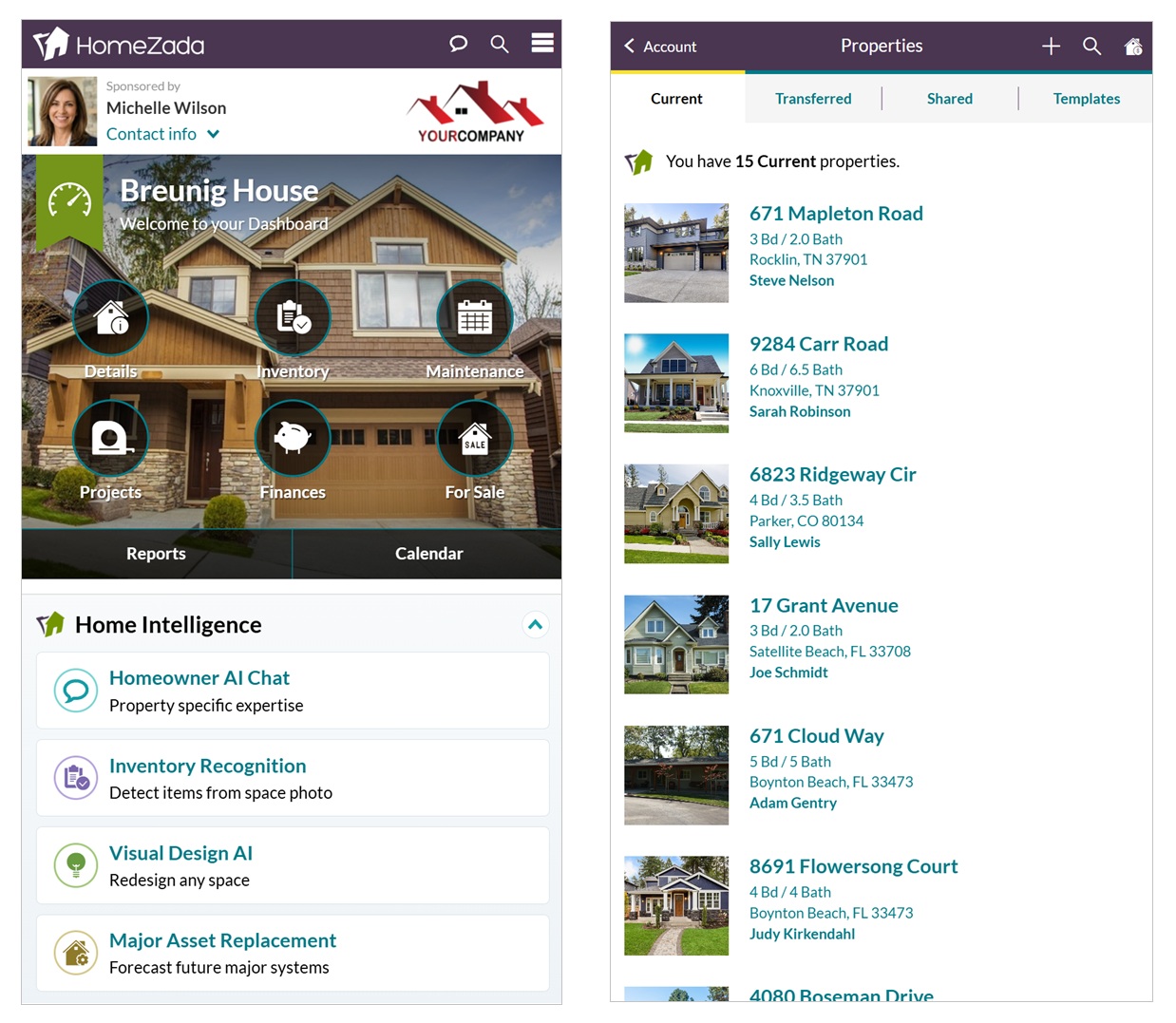The width and height of the screenshot is (1176, 1023).
Task: Open Inventory Recognition link
Action: click(208, 766)
